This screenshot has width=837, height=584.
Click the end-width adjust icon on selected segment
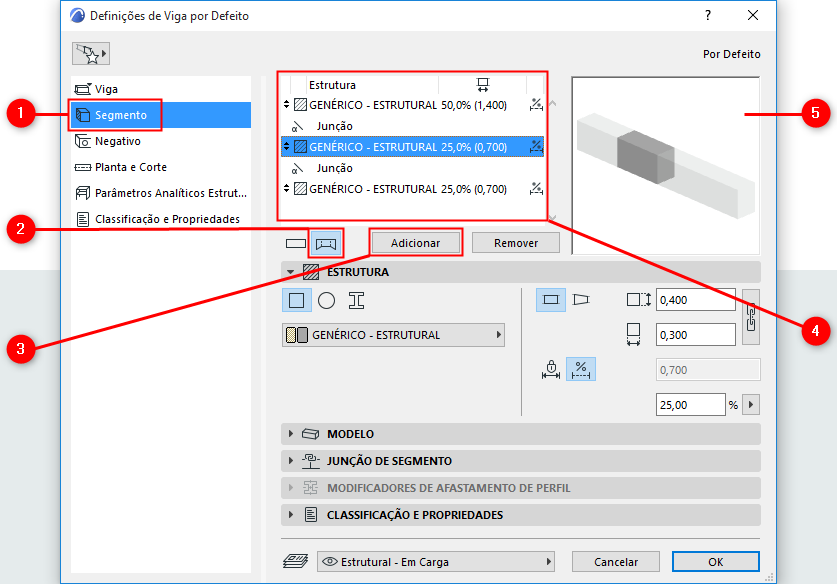[535, 146]
